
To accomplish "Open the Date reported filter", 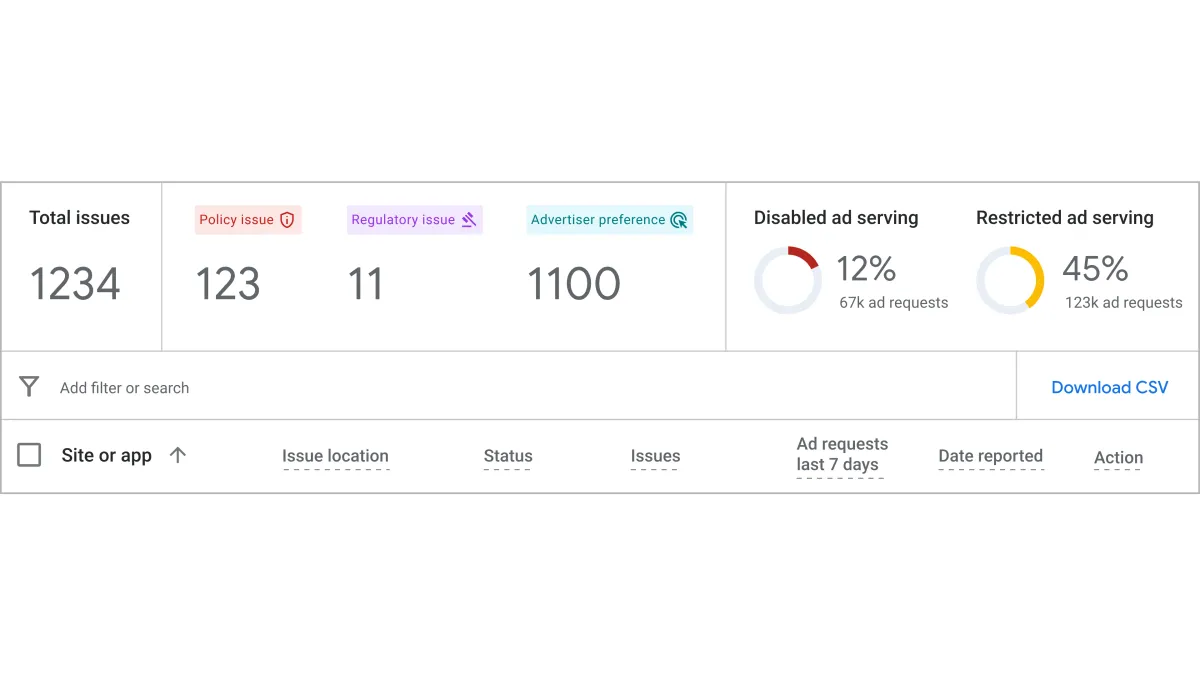I will pos(991,455).
